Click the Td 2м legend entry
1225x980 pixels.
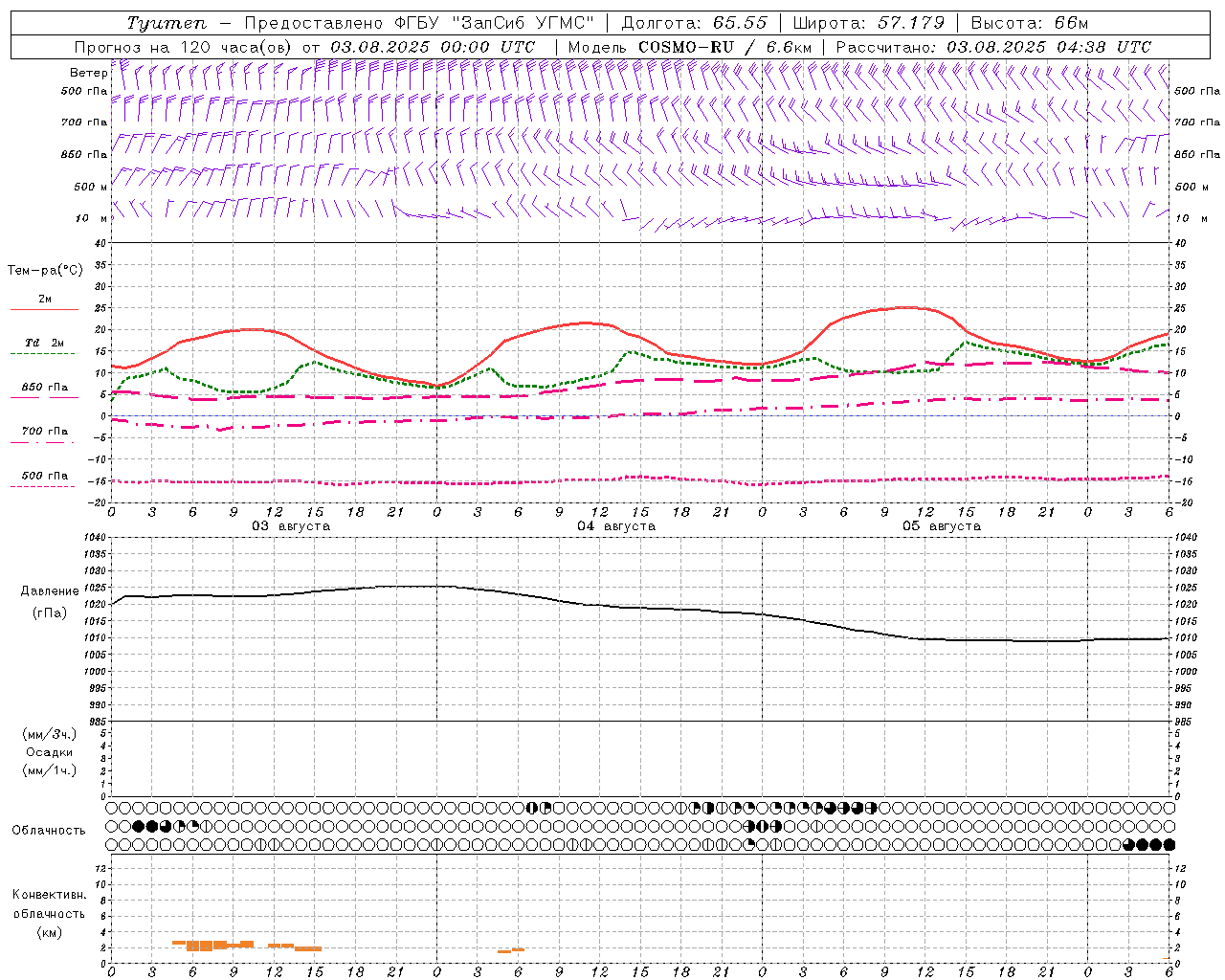point(44,343)
